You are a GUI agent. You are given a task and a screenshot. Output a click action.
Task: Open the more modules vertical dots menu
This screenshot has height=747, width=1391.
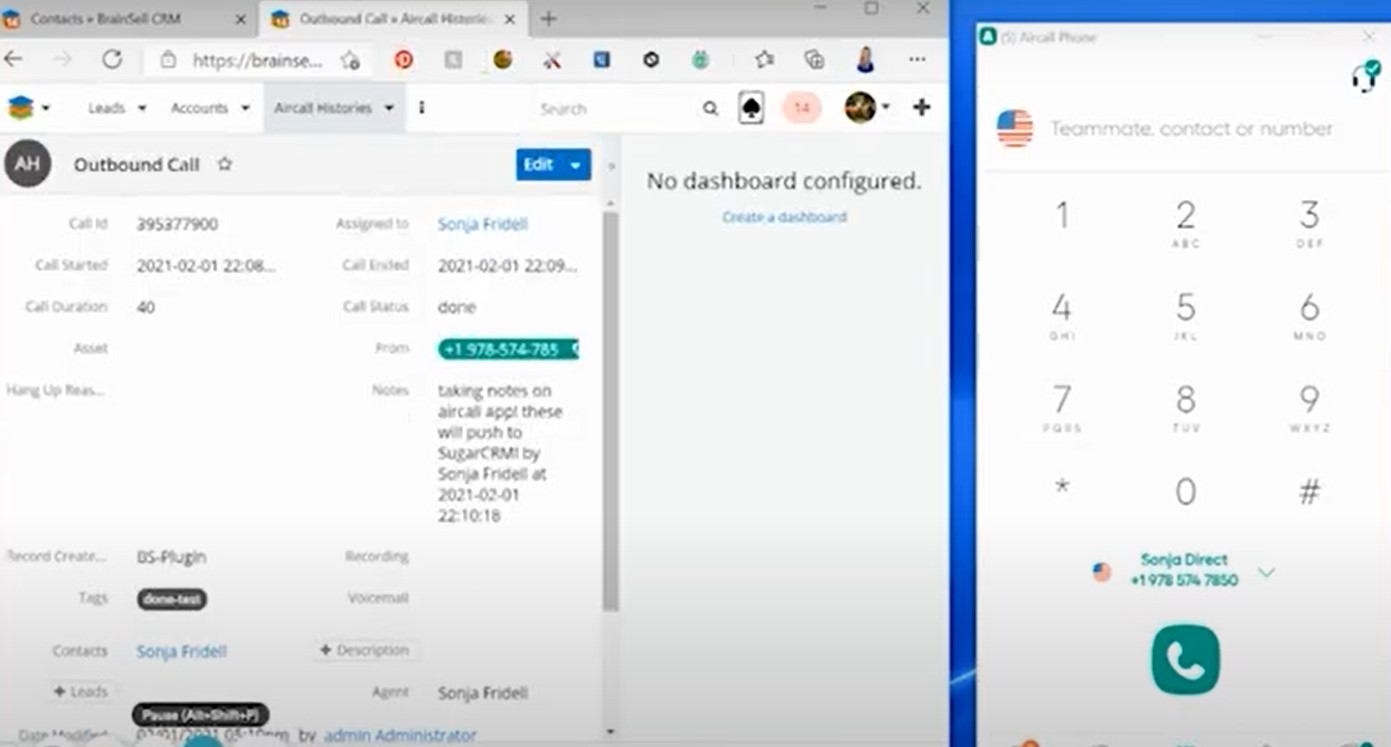point(422,108)
